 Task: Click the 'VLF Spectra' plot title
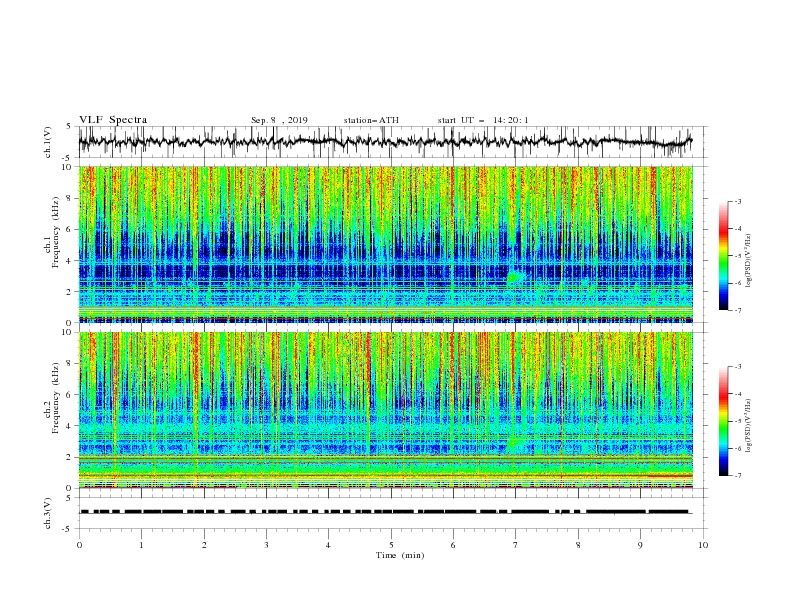click(113, 120)
